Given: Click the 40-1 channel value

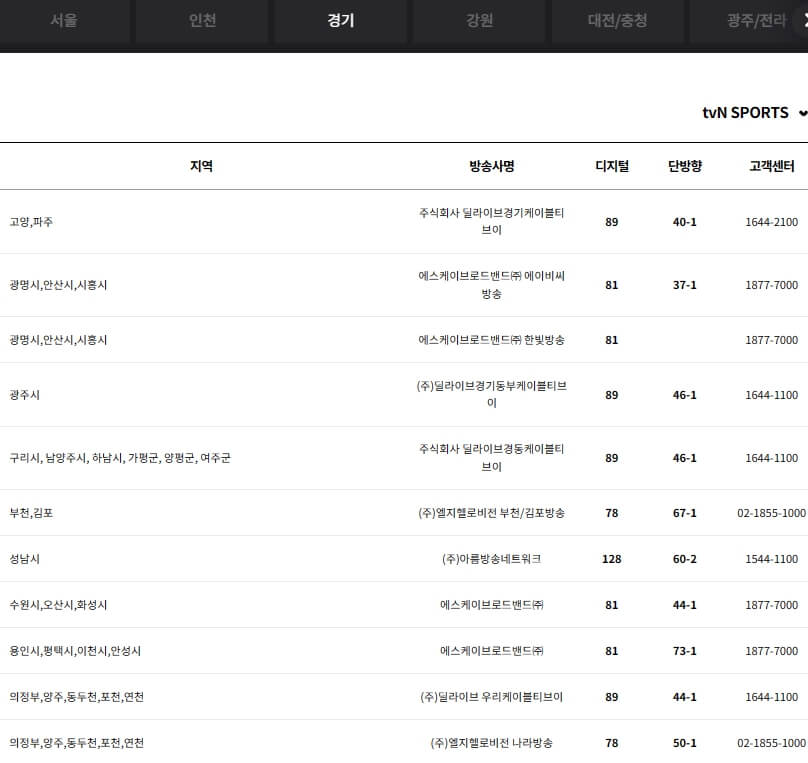Looking at the screenshot, I should [x=684, y=222].
